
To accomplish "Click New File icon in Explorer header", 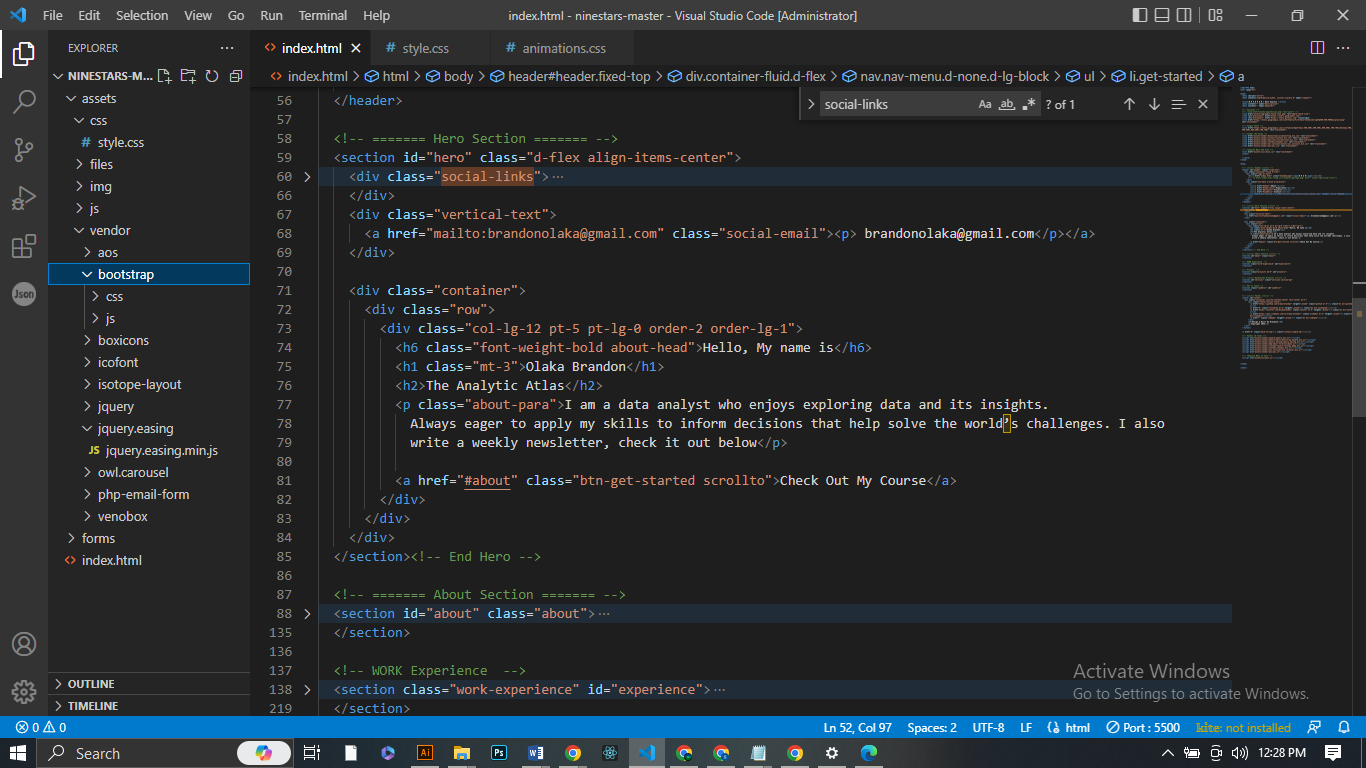I will (164, 76).
